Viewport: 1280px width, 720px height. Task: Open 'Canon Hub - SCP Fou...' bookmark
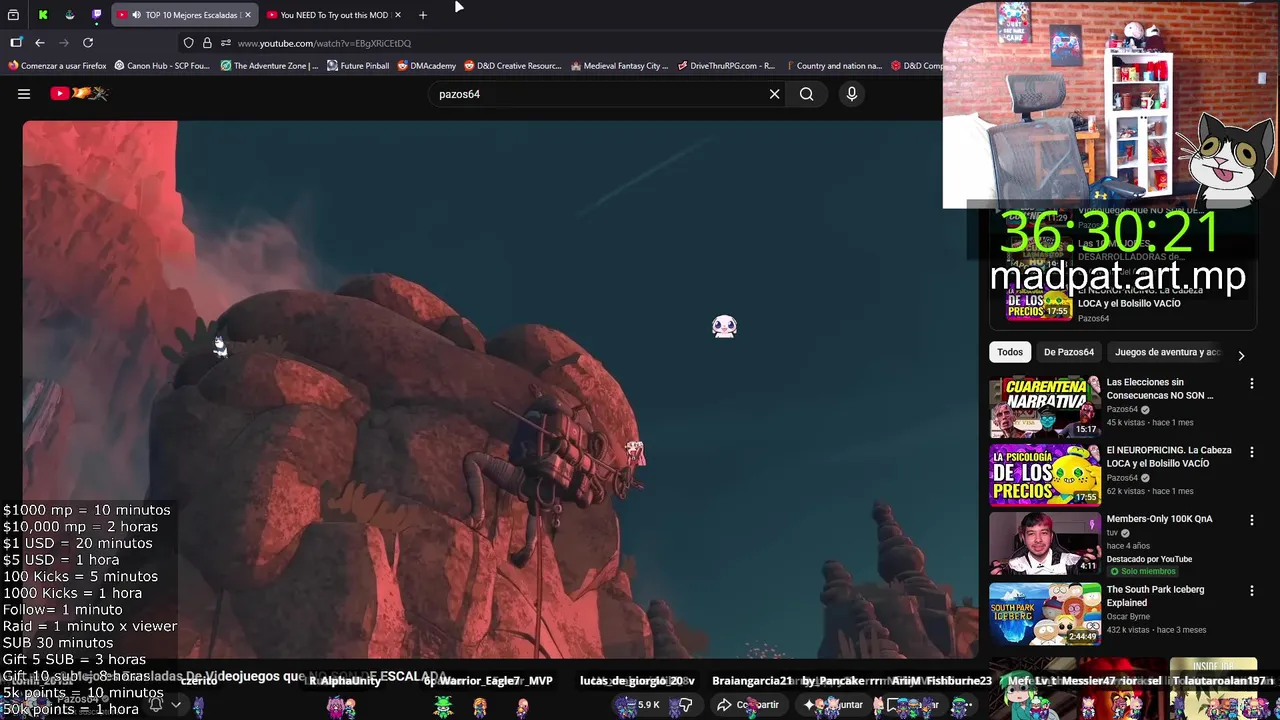[162, 66]
